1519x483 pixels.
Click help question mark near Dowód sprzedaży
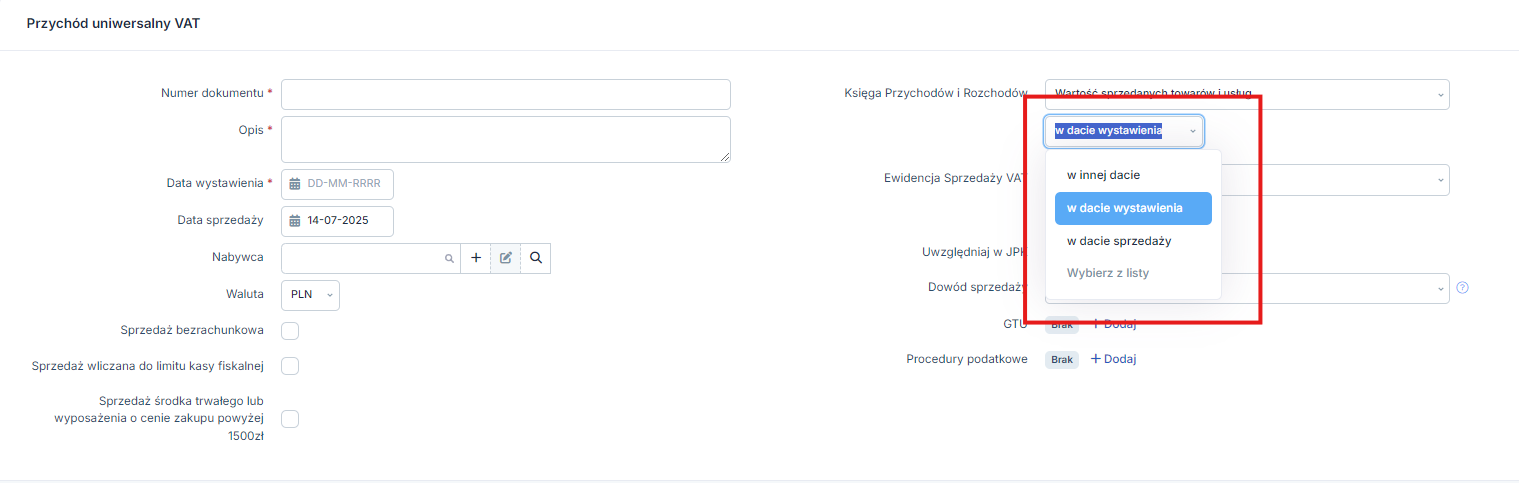click(1462, 288)
